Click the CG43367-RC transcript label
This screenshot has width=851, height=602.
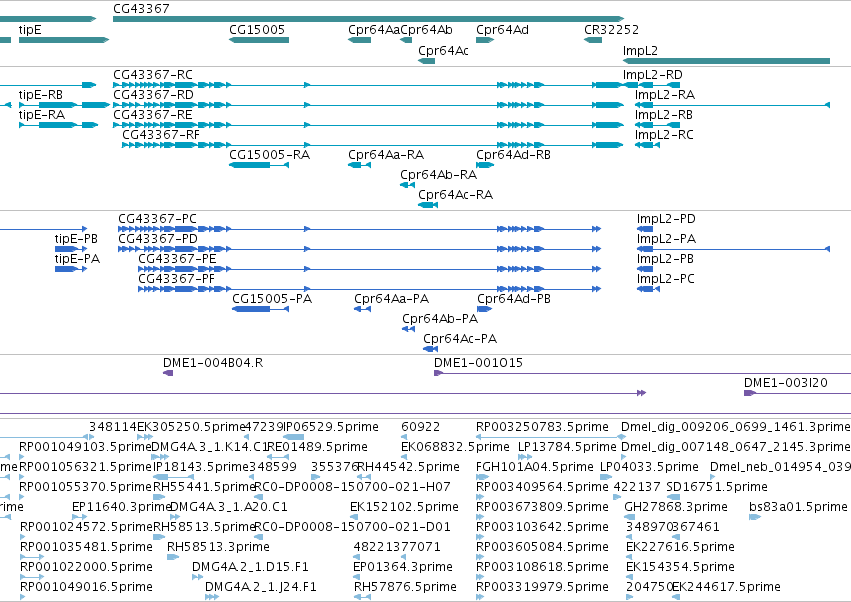[x=153, y=74]
